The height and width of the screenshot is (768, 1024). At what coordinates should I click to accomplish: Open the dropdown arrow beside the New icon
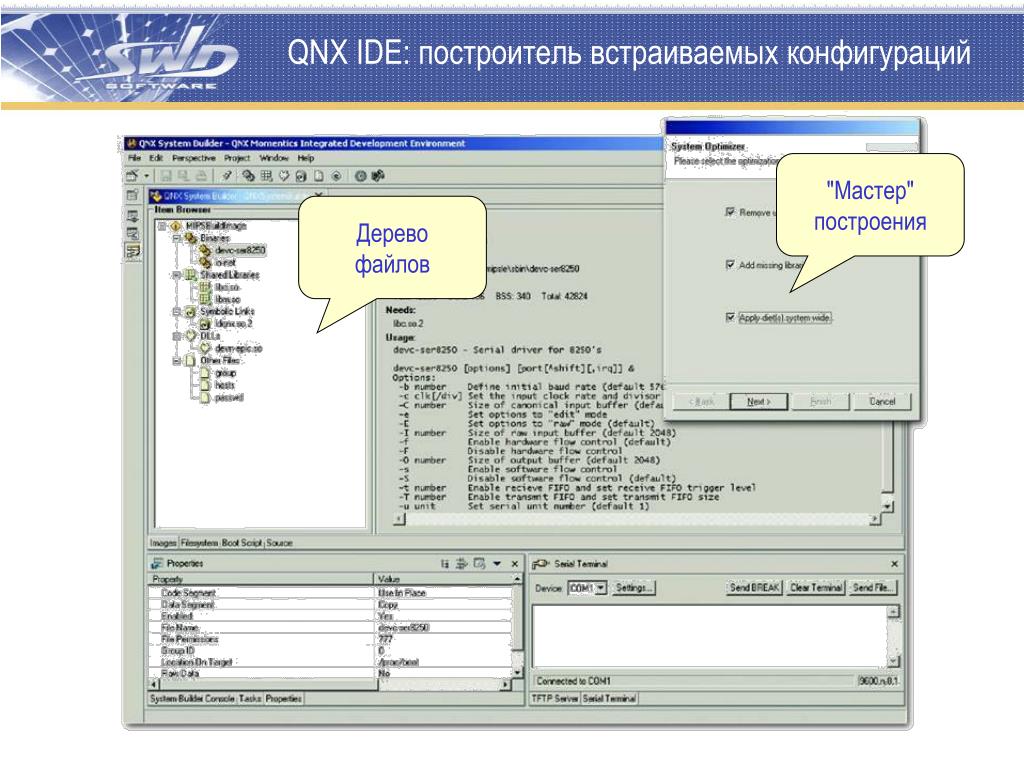[x=146, y=176]
